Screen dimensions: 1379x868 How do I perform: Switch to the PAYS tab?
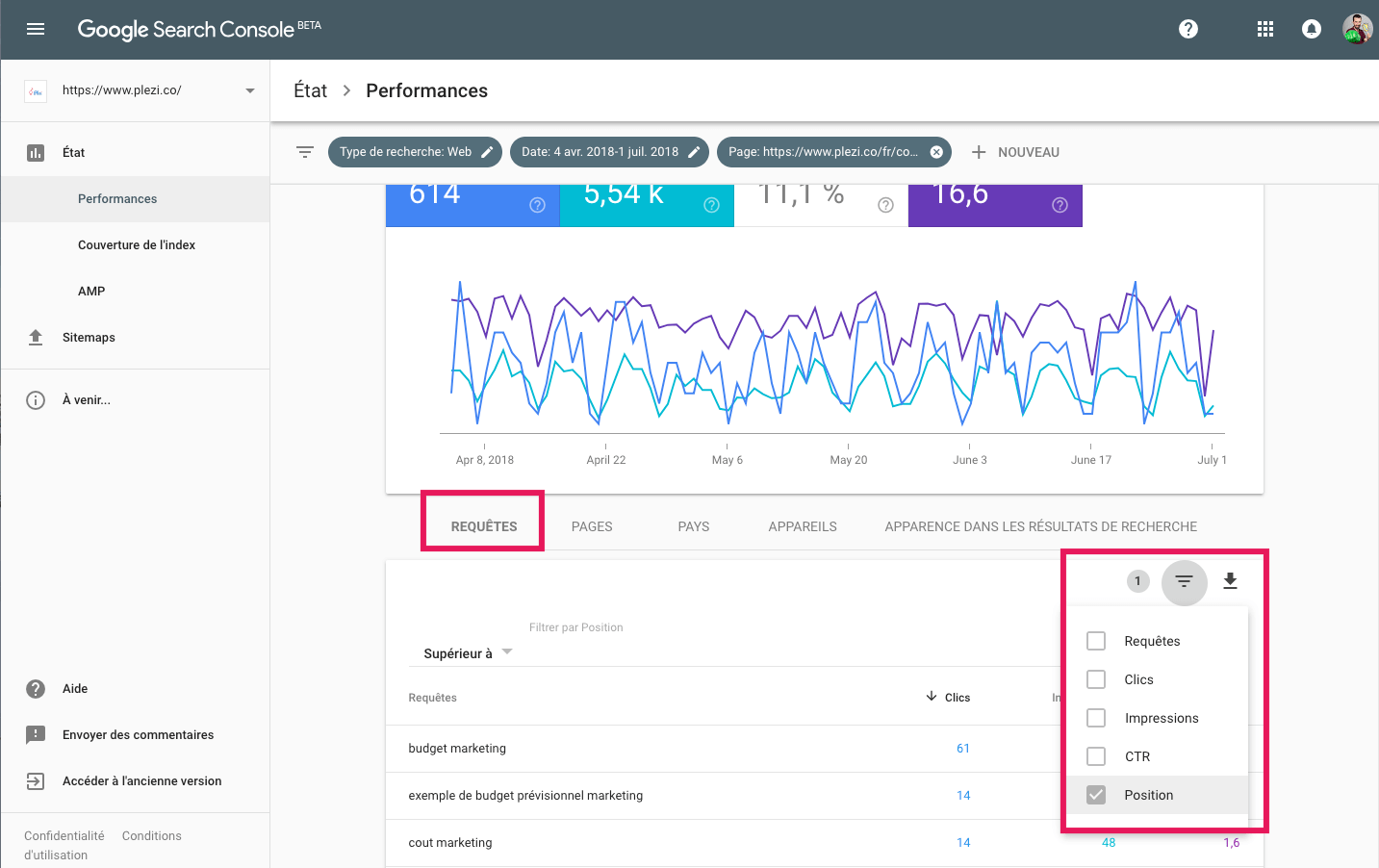(694, 526)
